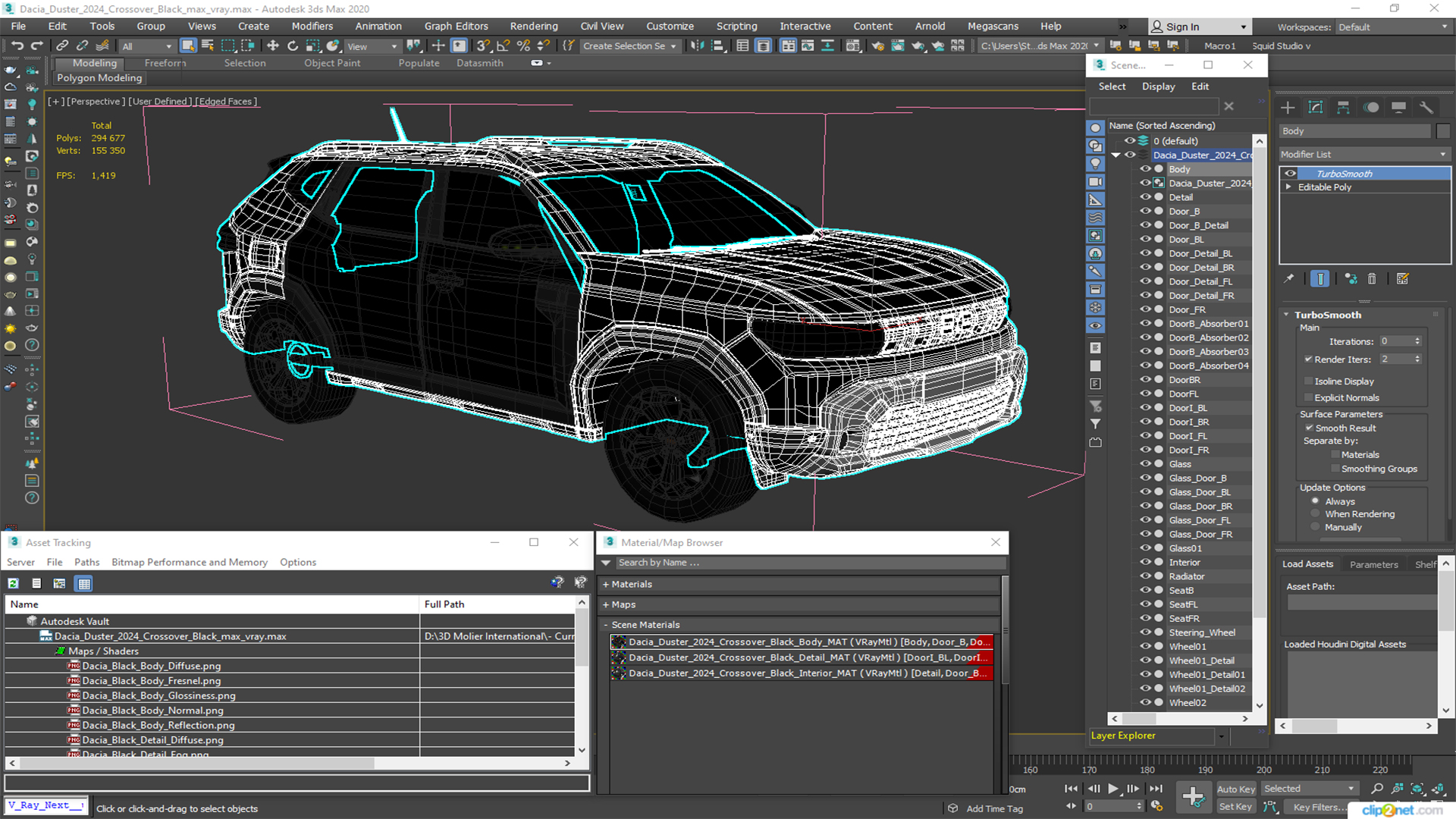The image size is (1456, 819).
Task: Expand the Editable Poly stack entry
Action: coord(1288,187)
